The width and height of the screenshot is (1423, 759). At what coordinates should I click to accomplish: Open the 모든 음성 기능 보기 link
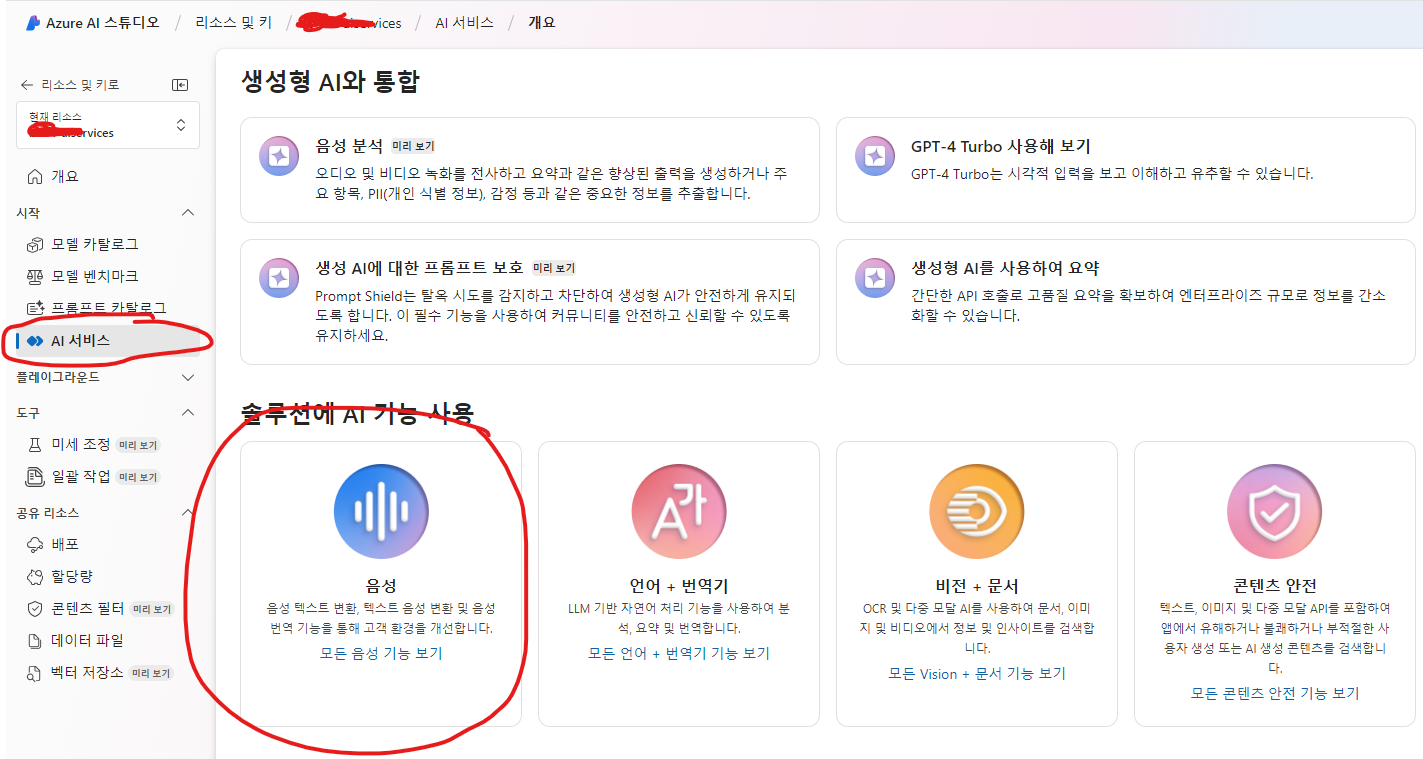381,653
